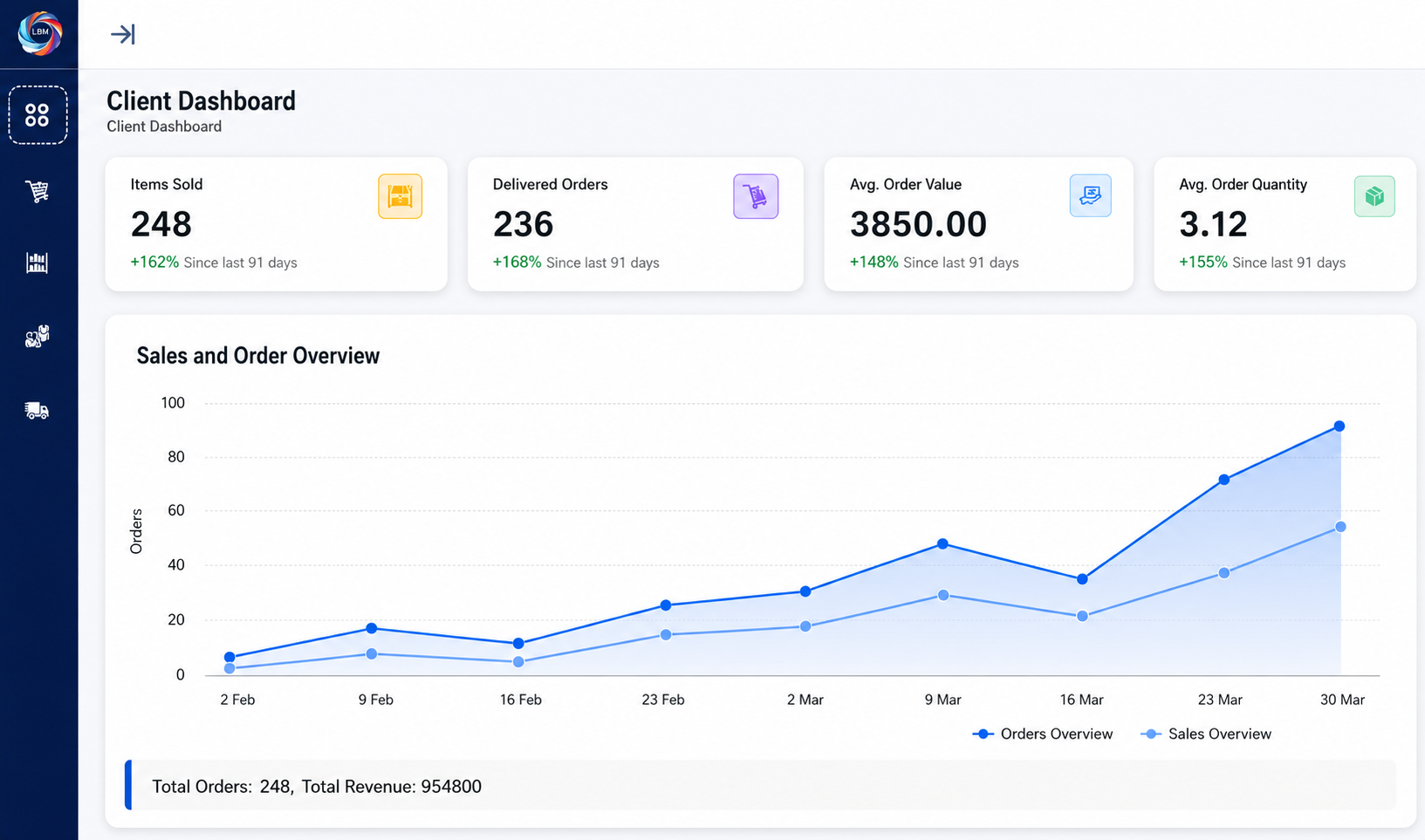The image size is (1425, 840).
Task: Click the Sales and Order Overview title
Action: [x=258, y=356]
